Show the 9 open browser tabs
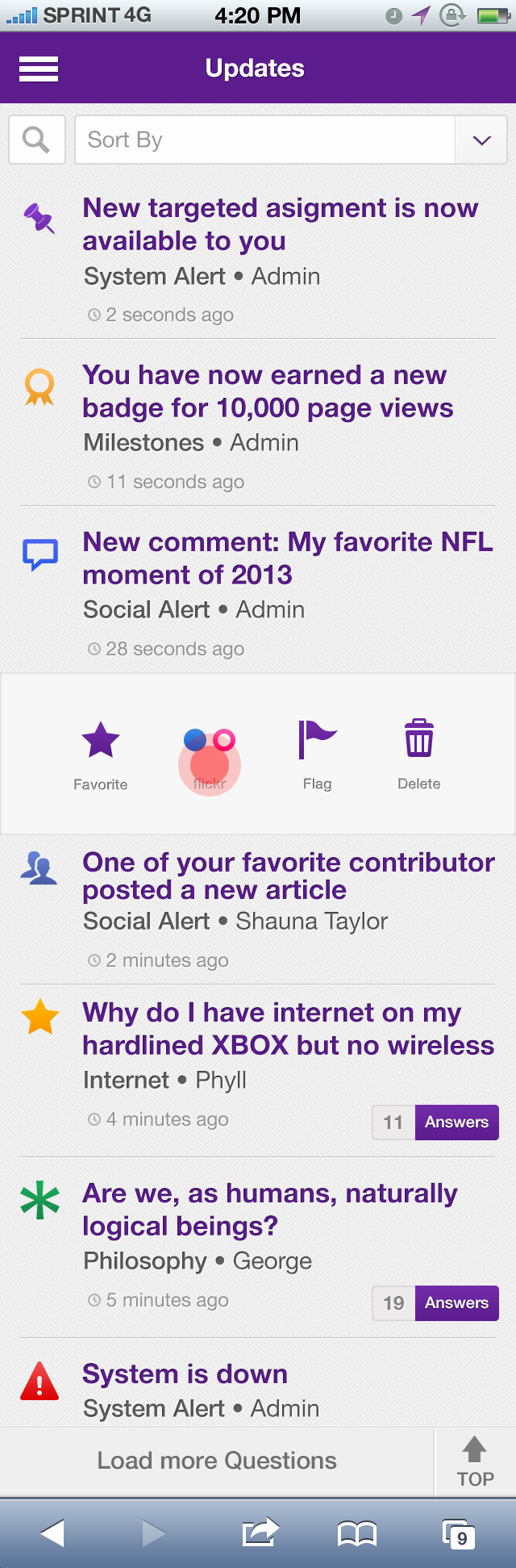 [x=459, y=1532]
